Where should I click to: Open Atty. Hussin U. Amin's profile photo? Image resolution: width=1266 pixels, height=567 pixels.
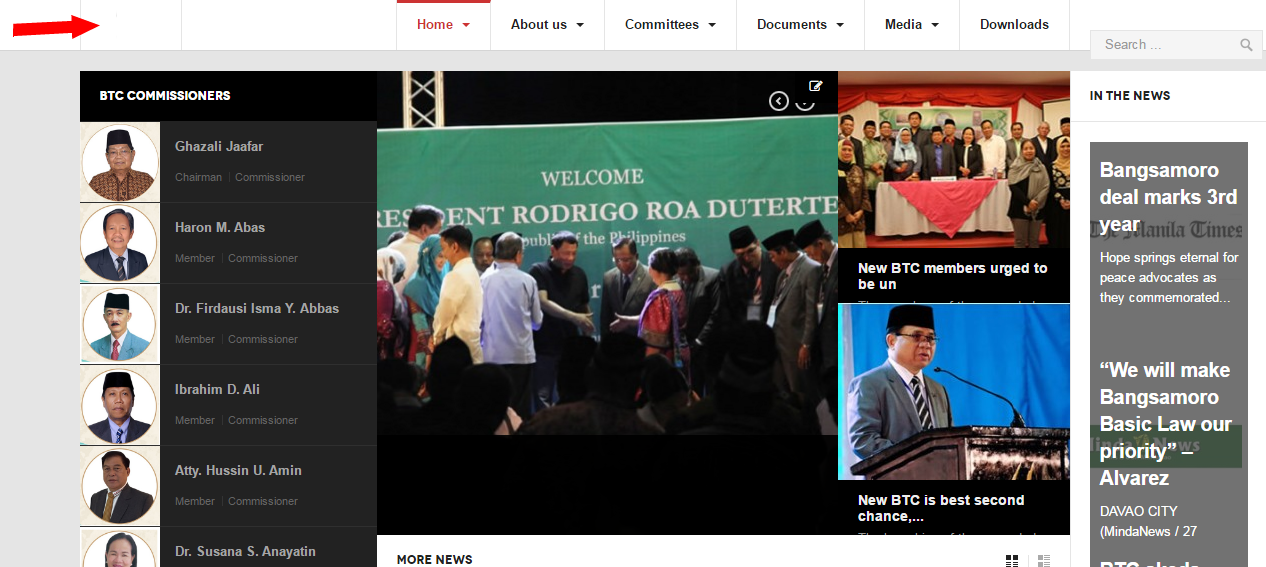click(120, 486)
